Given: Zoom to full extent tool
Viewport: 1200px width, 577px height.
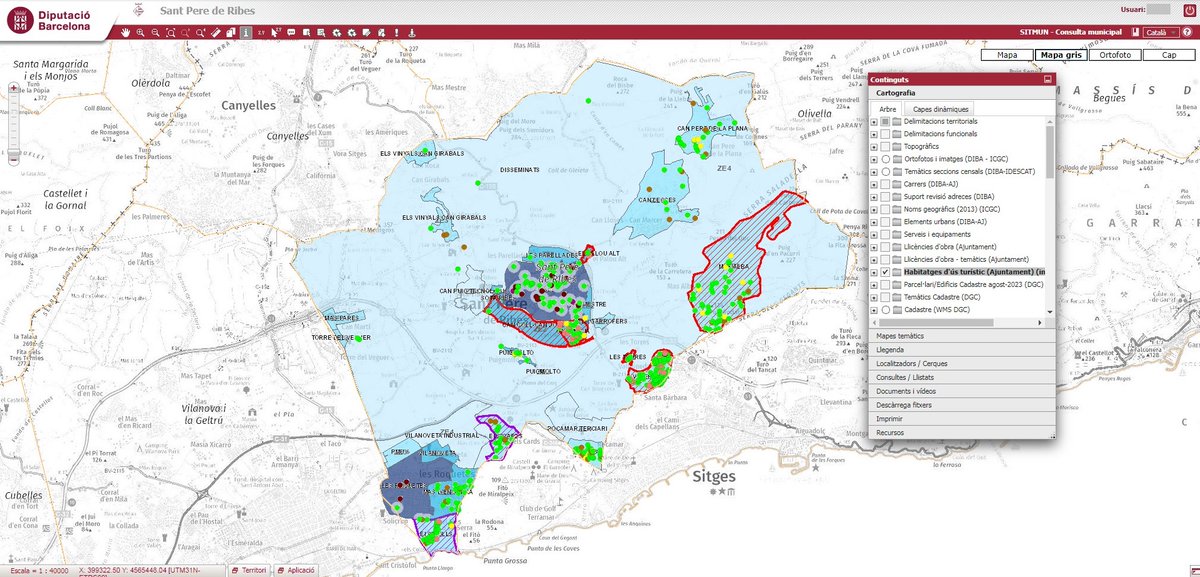Looking at the screenshot, I should coord(171,33).
